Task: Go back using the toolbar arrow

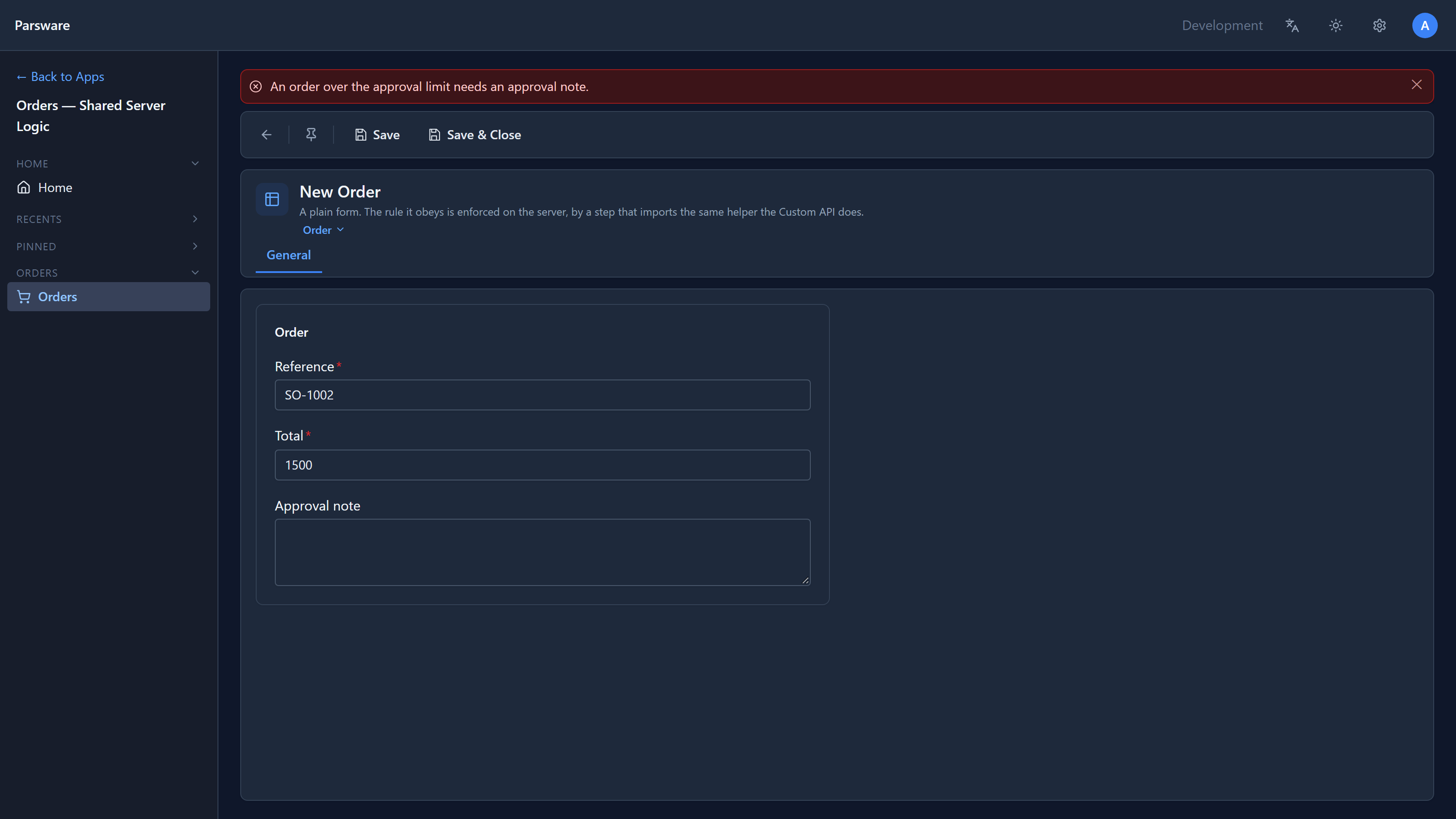Action: tap(267, 135)
